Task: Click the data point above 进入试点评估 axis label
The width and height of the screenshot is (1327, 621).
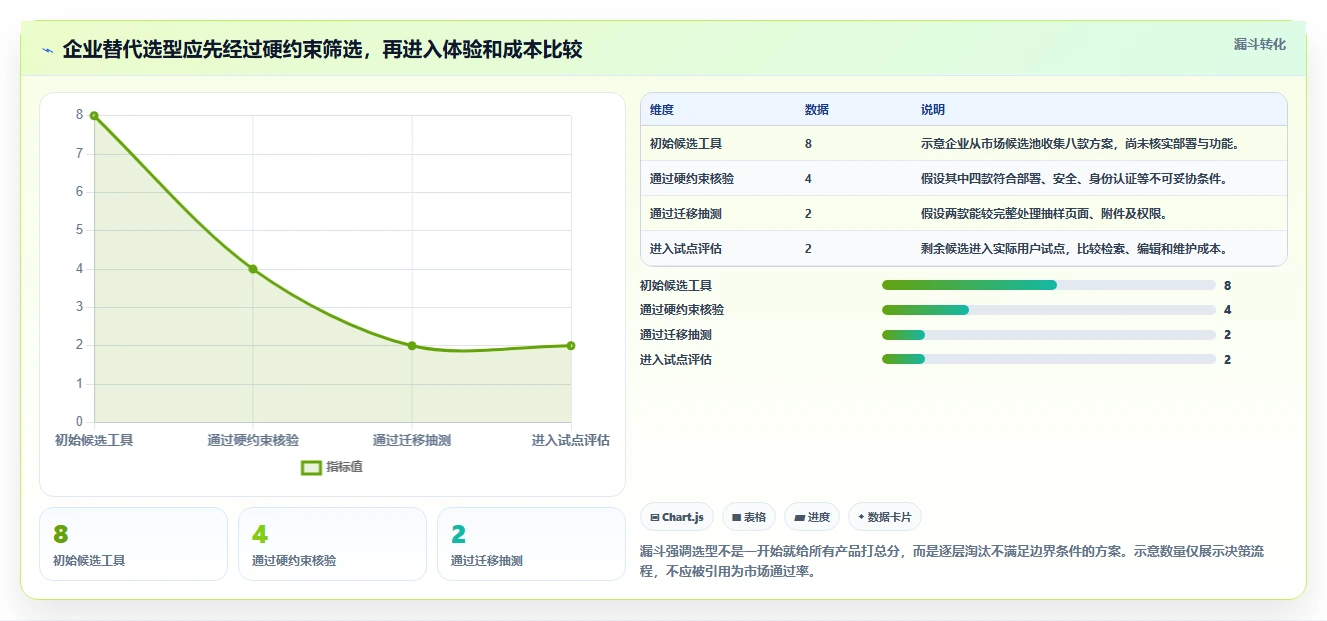Action: [x=571, y=346]
